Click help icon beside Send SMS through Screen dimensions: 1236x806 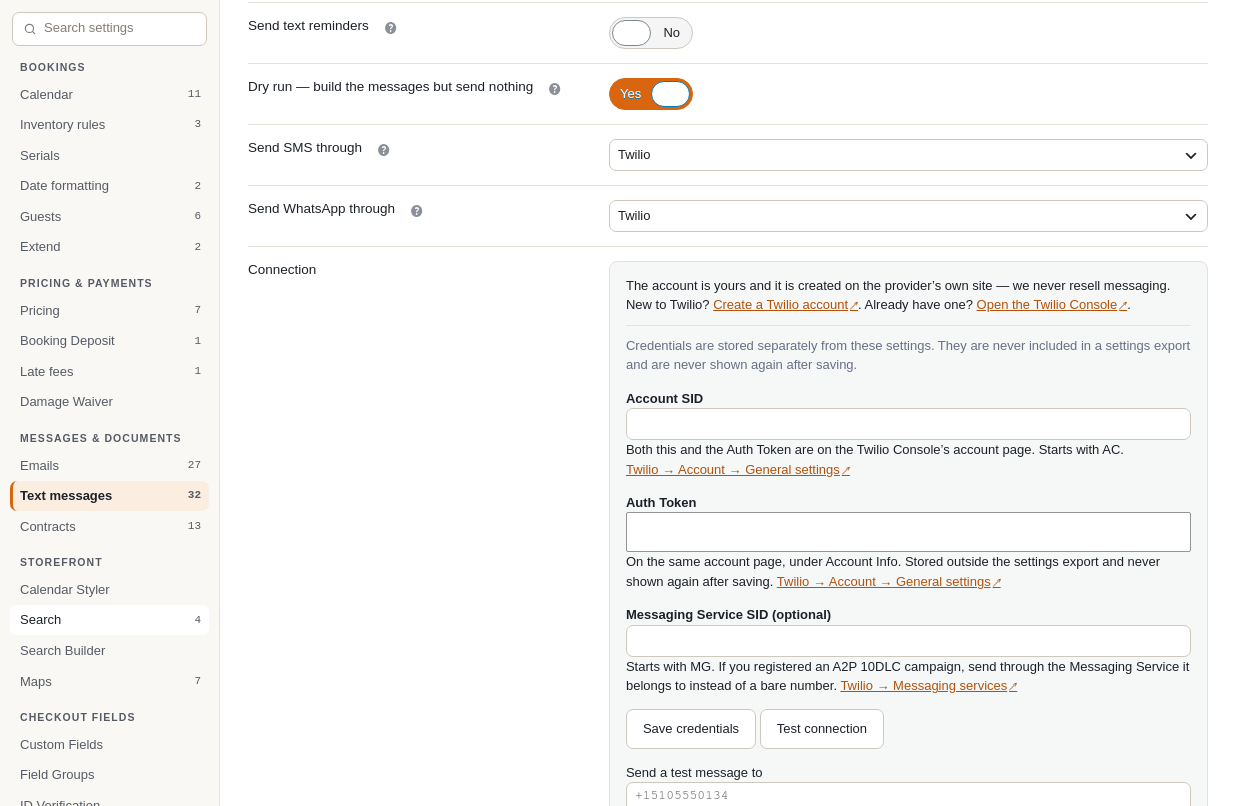coord(384,150)
